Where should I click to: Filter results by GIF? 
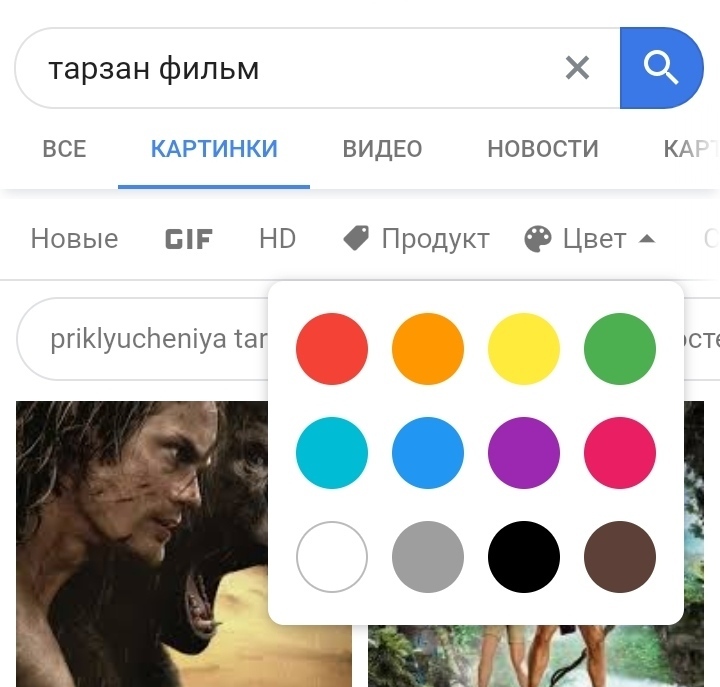[x=189, y=239]
